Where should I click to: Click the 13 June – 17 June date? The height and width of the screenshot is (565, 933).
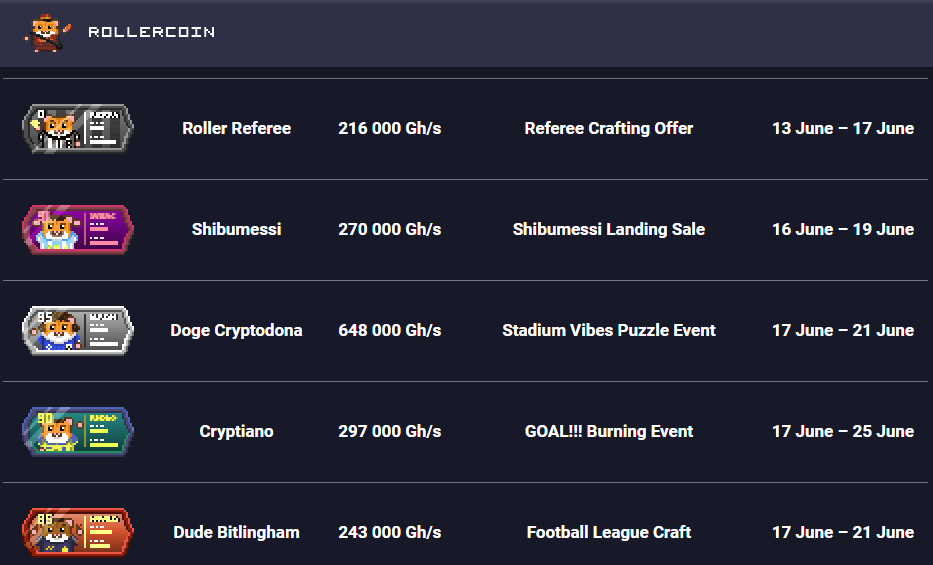[x=843, y=128]
